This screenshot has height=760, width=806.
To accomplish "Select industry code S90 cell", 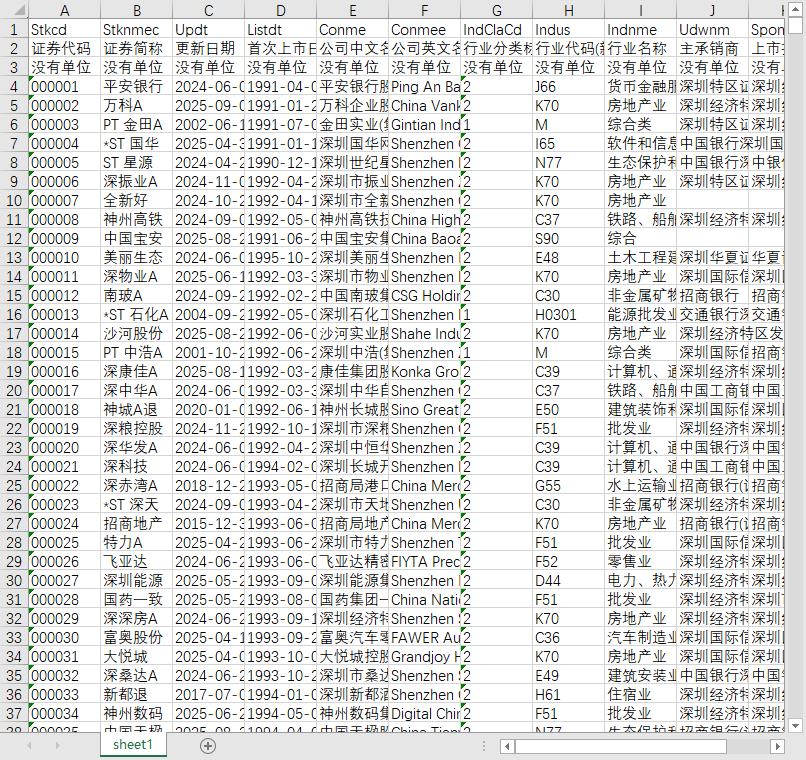I will tap(569, 238).
